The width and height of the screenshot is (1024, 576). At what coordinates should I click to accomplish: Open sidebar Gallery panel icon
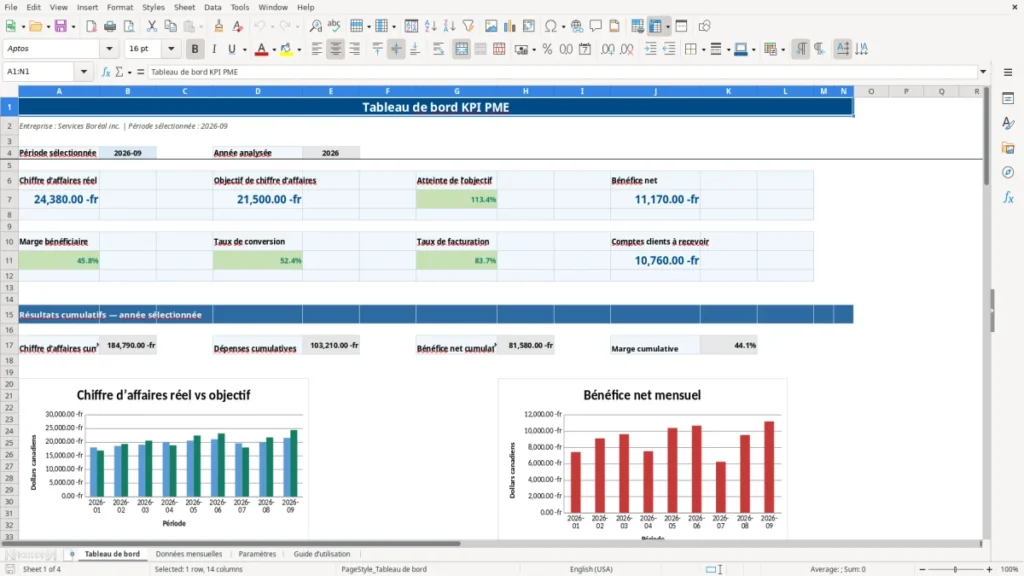click(1008, 148)
